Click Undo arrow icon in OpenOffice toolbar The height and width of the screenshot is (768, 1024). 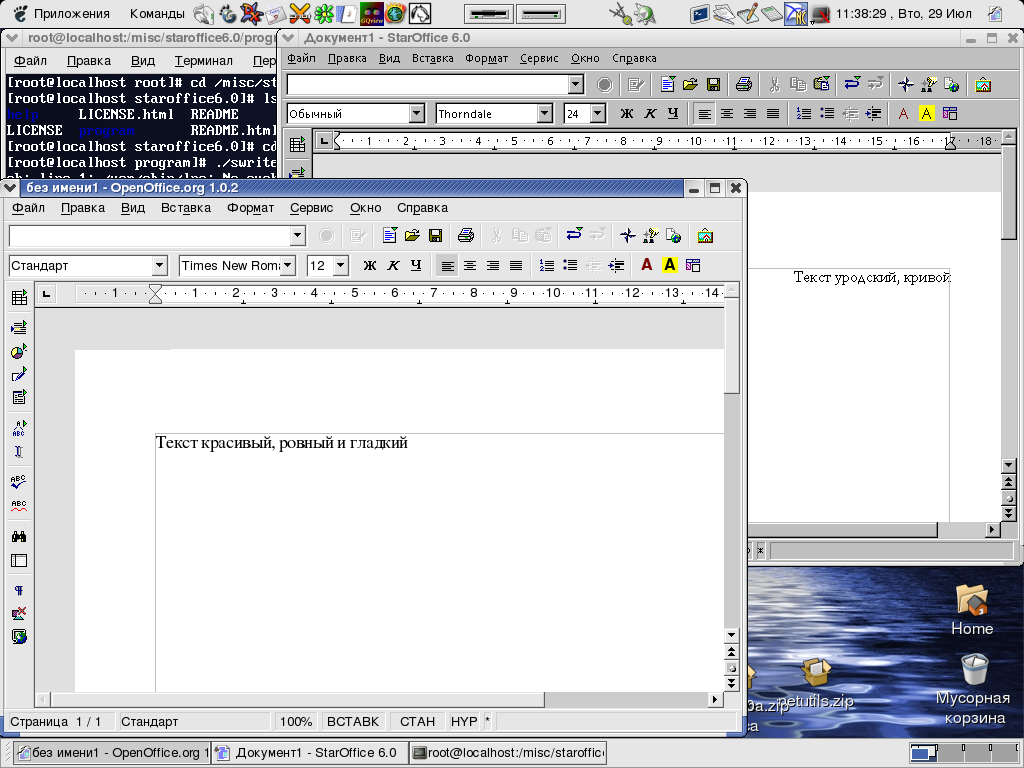575,235
